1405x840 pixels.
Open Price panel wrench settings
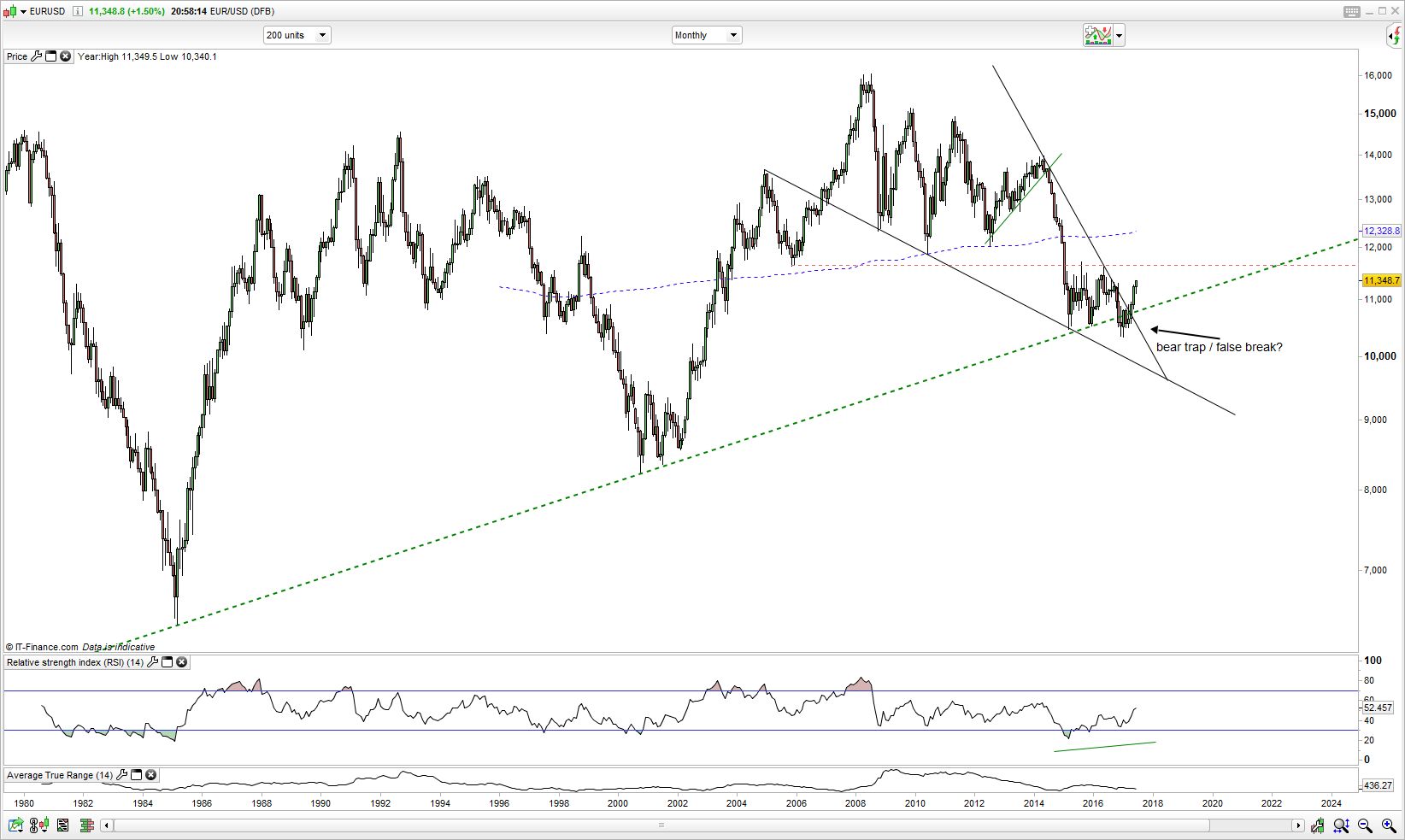[37, 56]
